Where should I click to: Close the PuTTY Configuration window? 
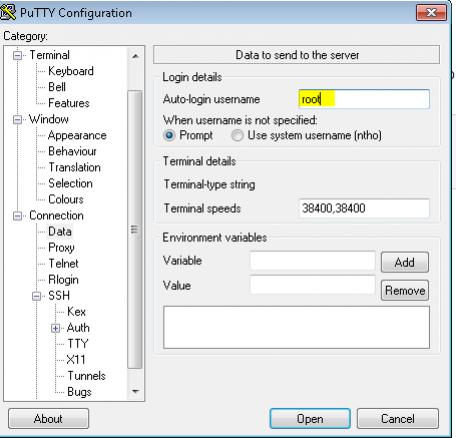coord(431,12)
